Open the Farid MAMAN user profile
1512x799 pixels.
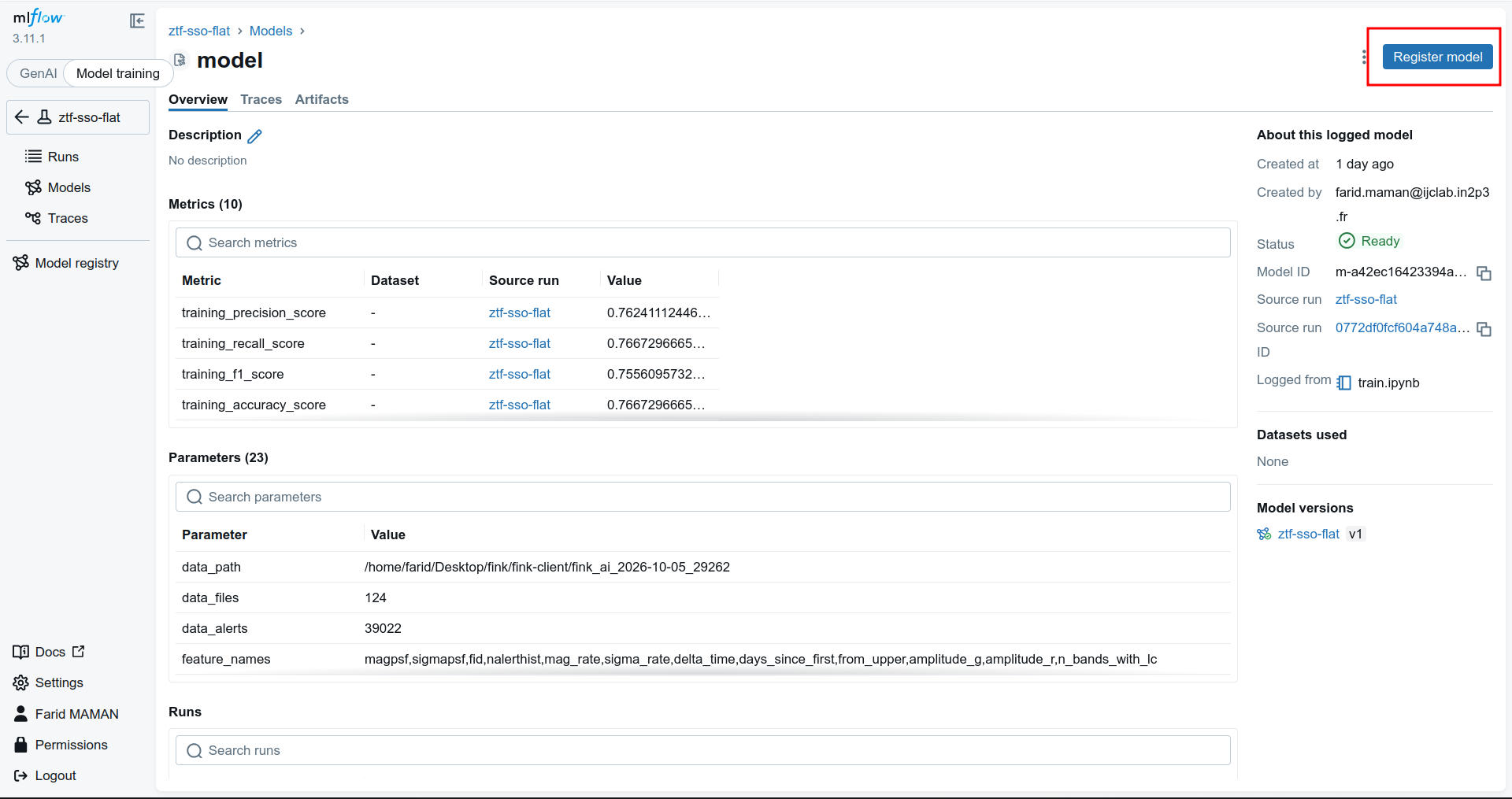pos(66,714)
